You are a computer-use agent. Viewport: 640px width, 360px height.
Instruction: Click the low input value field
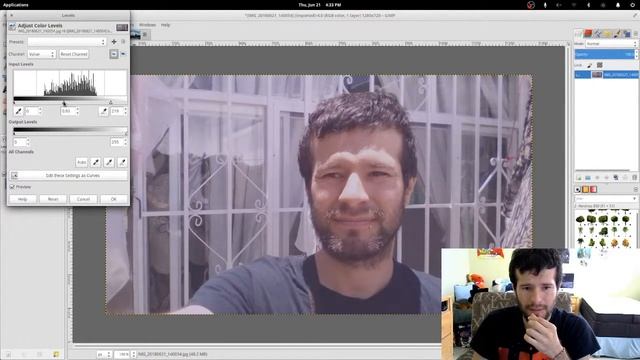click(33, 111)
